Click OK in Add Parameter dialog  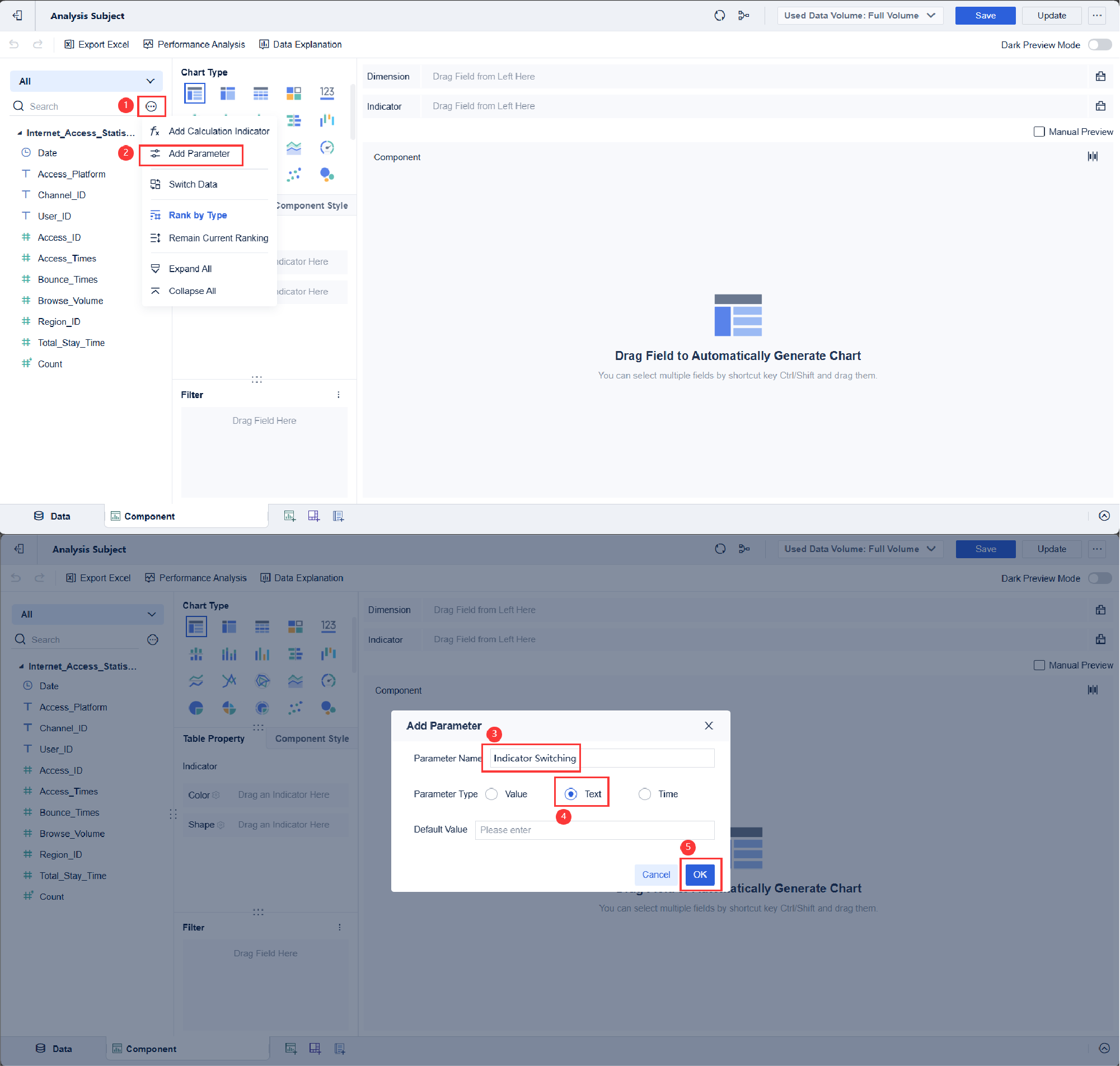point(699,875)
